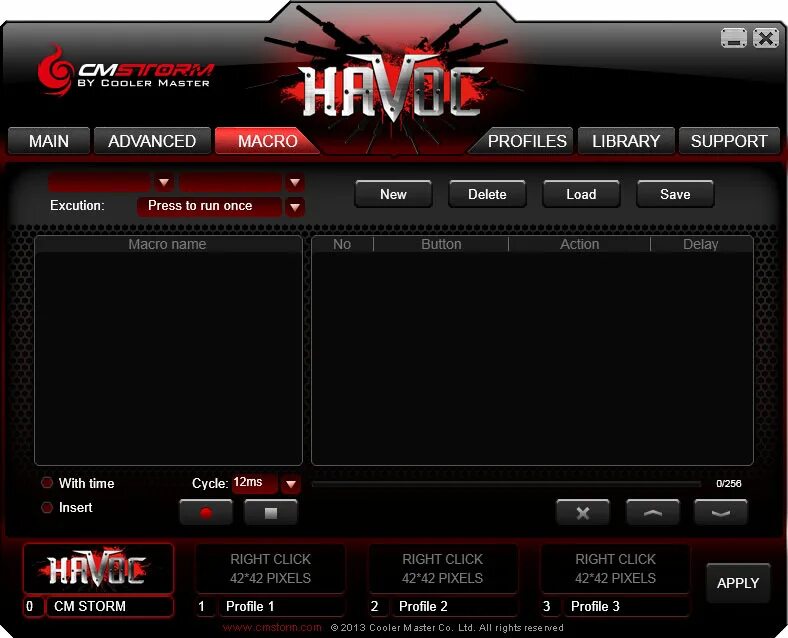Click the second empty red combo box
Image resolution: width=788 pixels, height=638 pixels.
(x=231, y=182)
